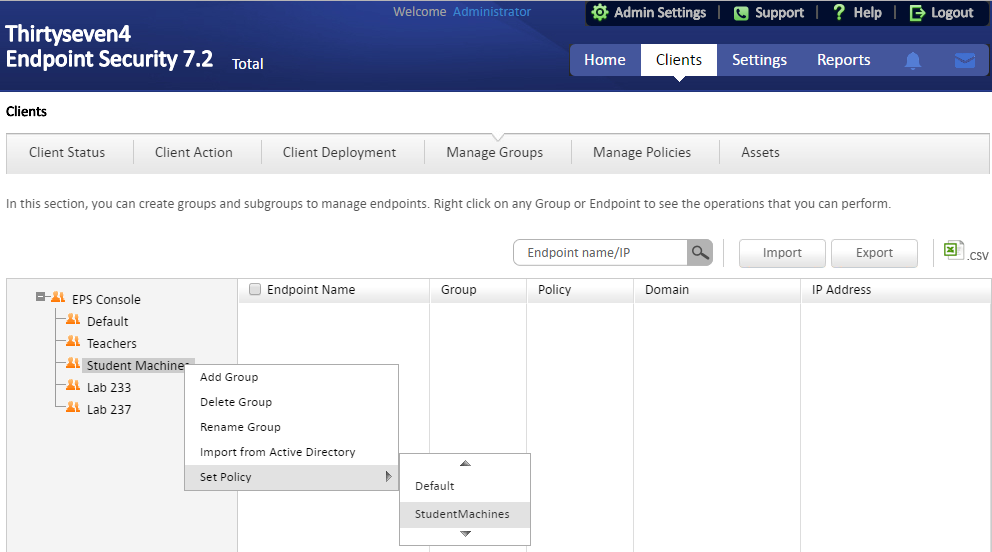
Task: Click the EPS Console group icon
Action: point(58,297)
